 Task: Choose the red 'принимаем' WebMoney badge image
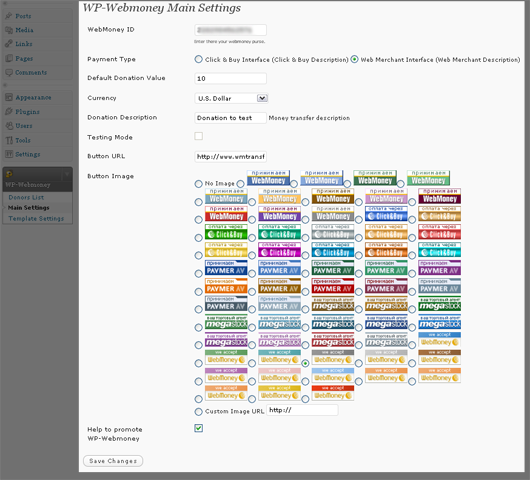tap(226, 214)
